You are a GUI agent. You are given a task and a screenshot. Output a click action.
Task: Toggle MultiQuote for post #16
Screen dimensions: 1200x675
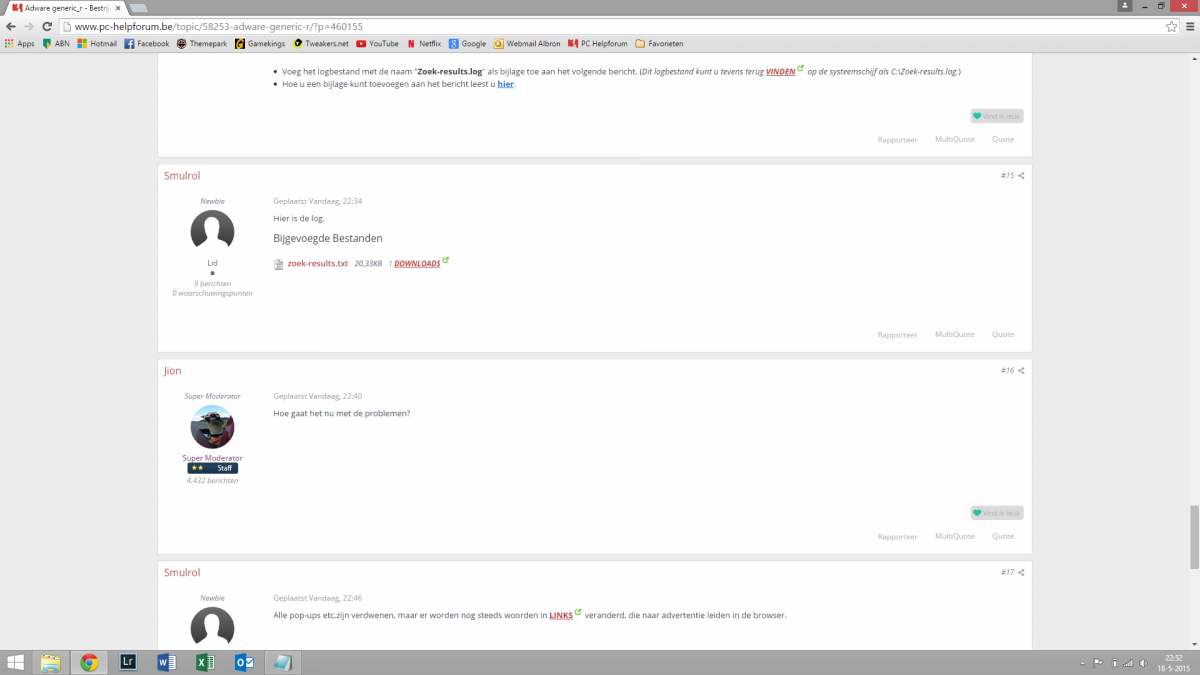(955, 537)
